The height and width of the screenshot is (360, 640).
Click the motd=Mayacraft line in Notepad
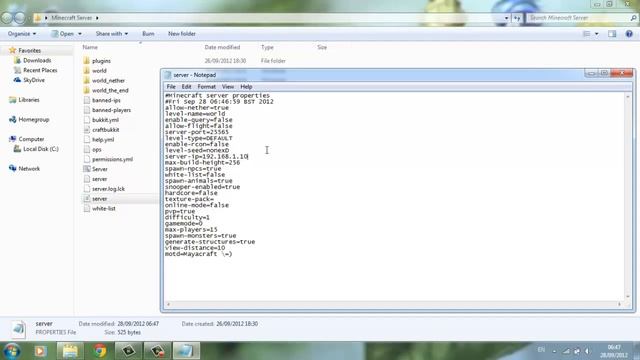(x=198, y=254)
